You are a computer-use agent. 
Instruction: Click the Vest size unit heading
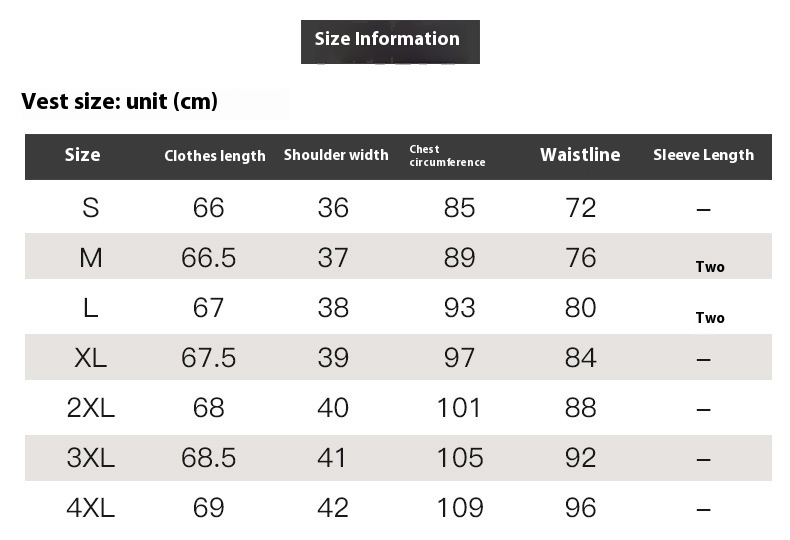(119, 102)
